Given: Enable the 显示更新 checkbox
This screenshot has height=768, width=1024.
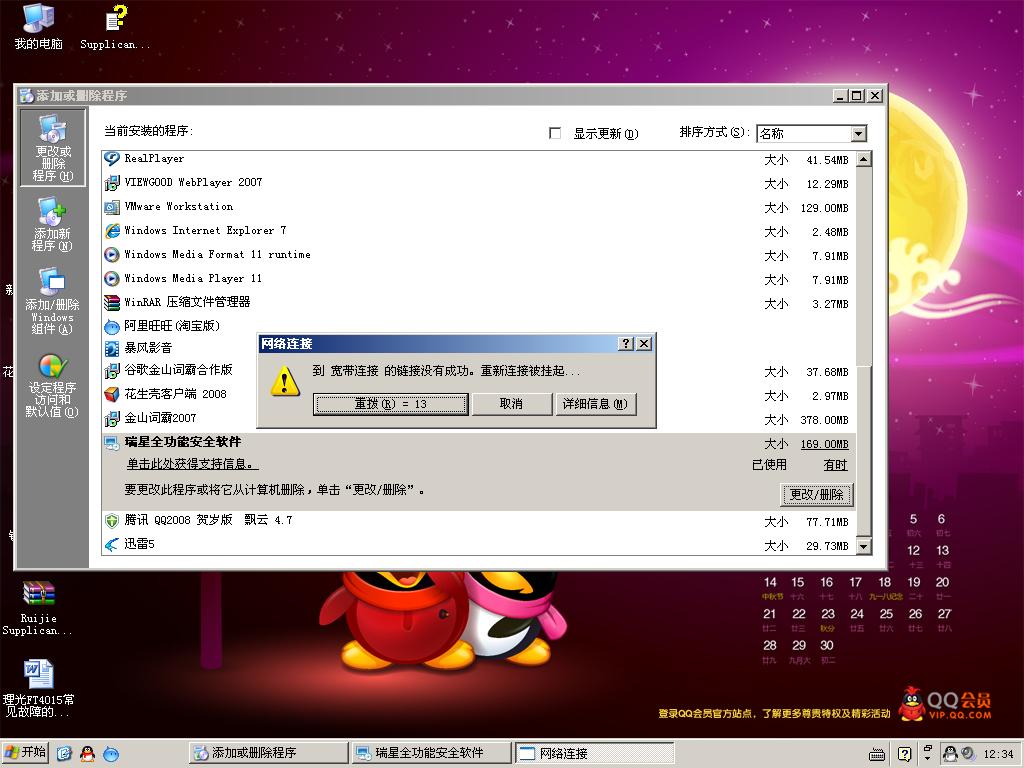Looking at the screenshot, I should click(x=555, y=133).
